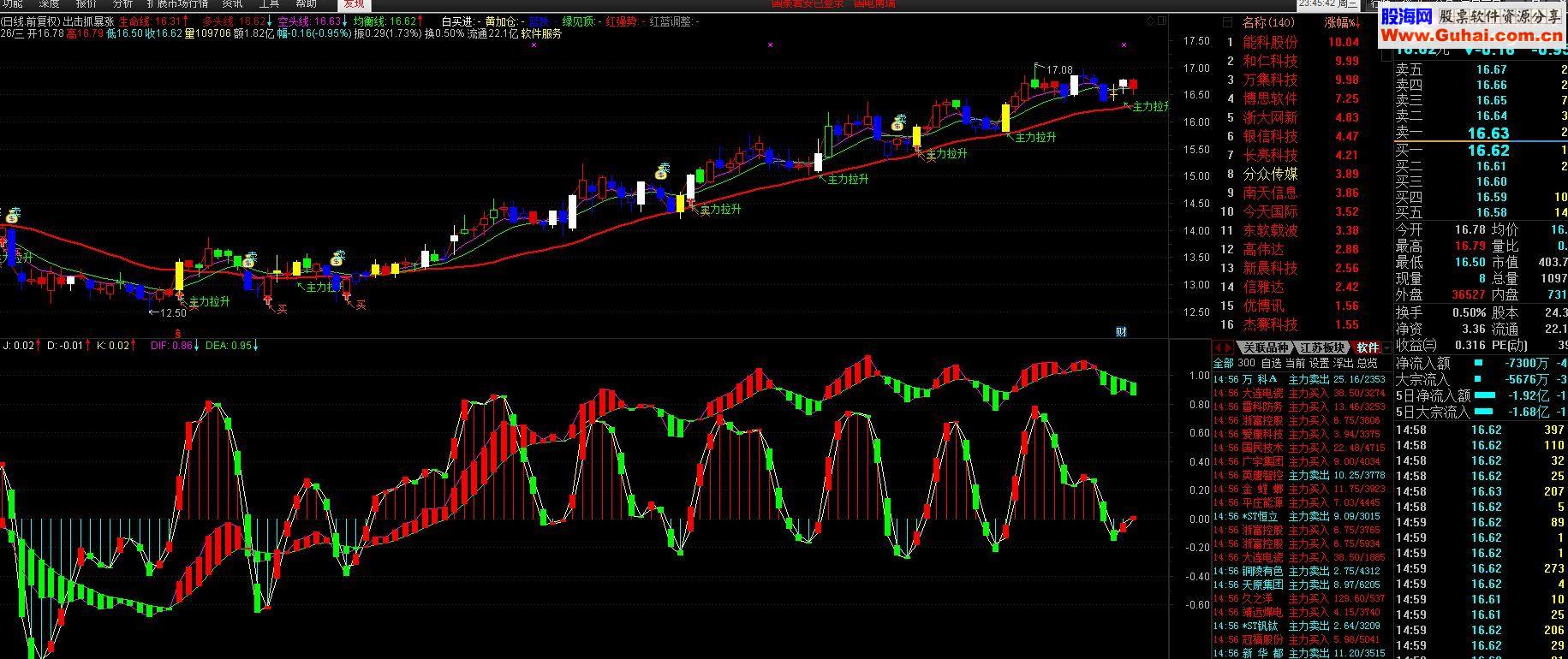1568x659 pixels.
Task: Click the 买五 price 16.58
Action: (1491, 212)
